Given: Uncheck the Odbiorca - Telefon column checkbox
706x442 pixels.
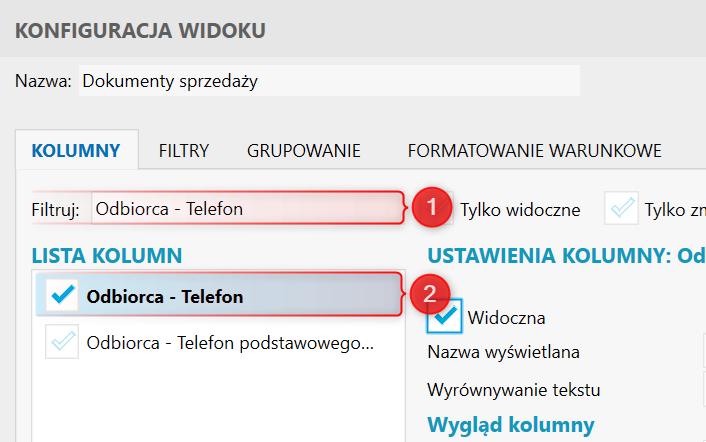Looking at the screenshot, I should pos(62,296).
